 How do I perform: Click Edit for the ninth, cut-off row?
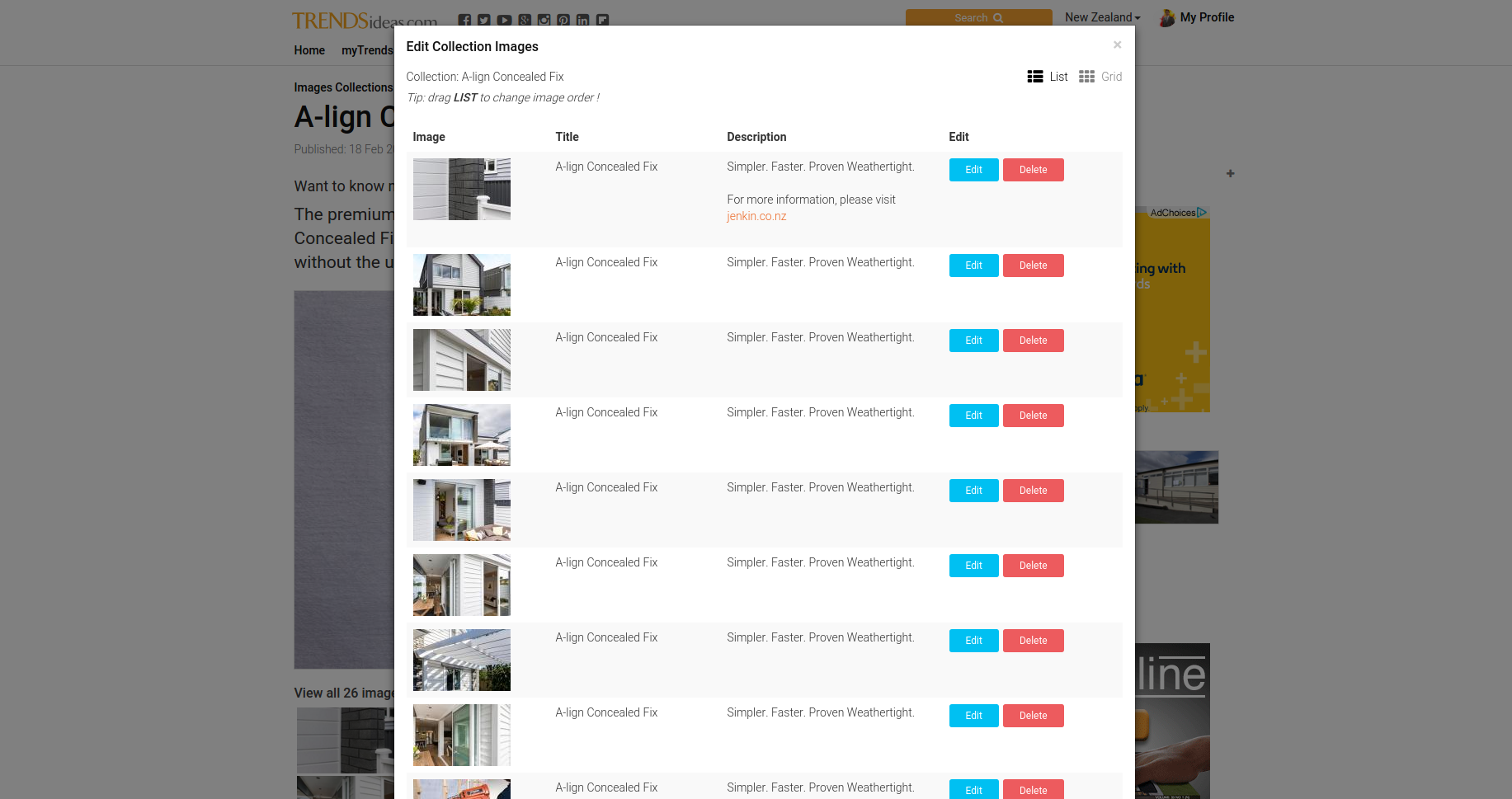click(974, 789)
